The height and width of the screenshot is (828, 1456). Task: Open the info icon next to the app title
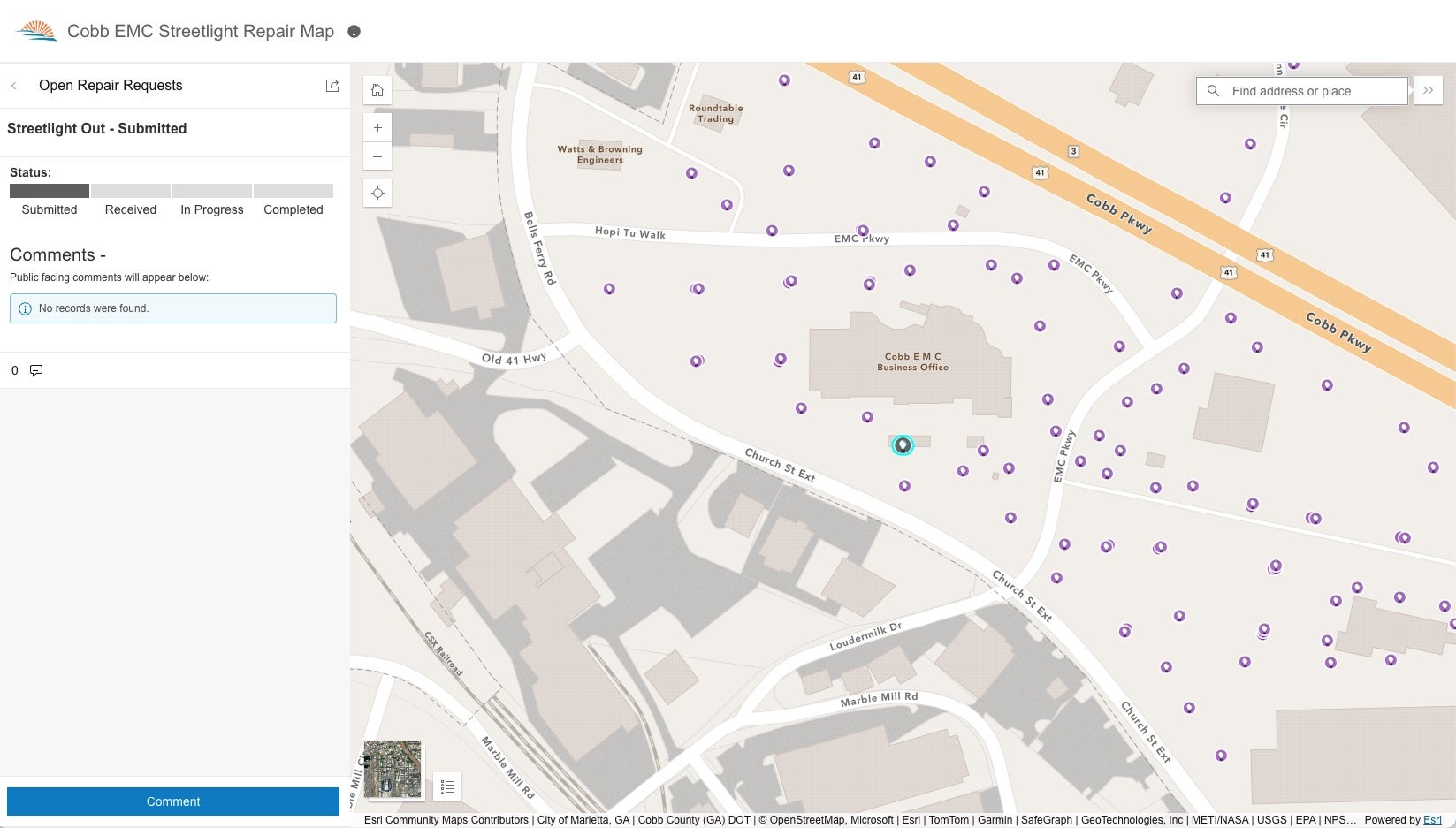click(354, 32)
